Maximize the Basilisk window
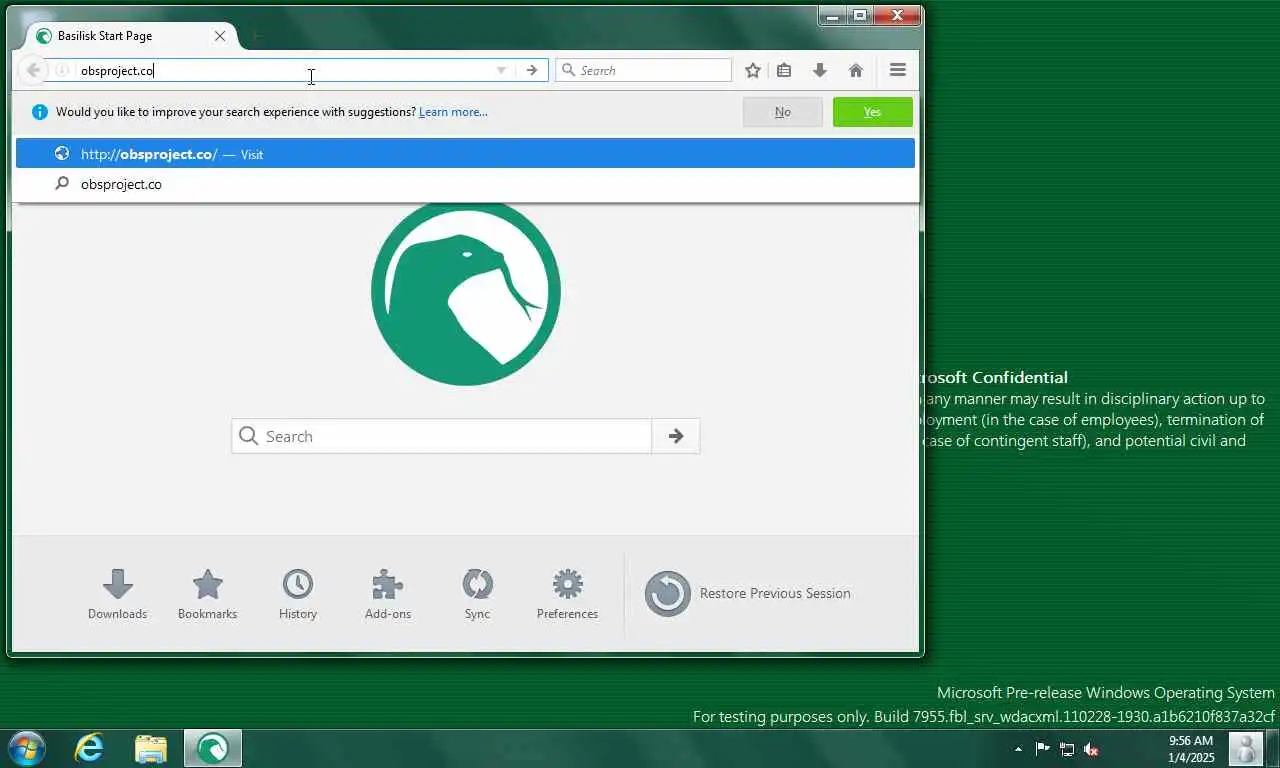 pos(860,15)
